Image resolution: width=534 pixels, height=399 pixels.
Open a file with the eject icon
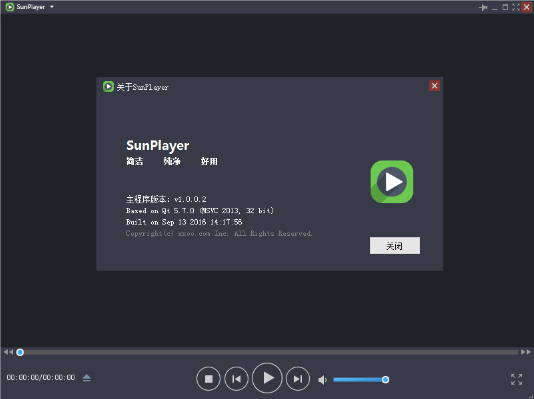coord(87,378)
